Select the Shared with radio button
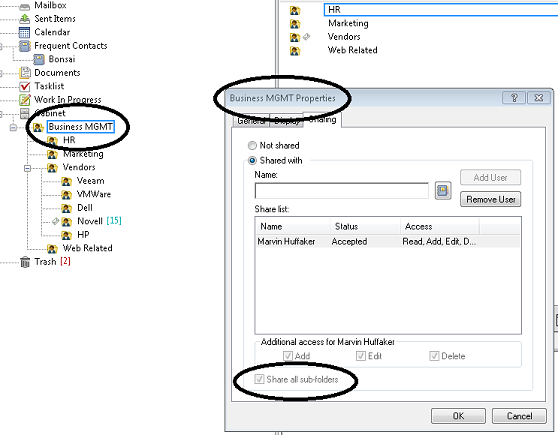558x435 pixels. tap(252, 161)
